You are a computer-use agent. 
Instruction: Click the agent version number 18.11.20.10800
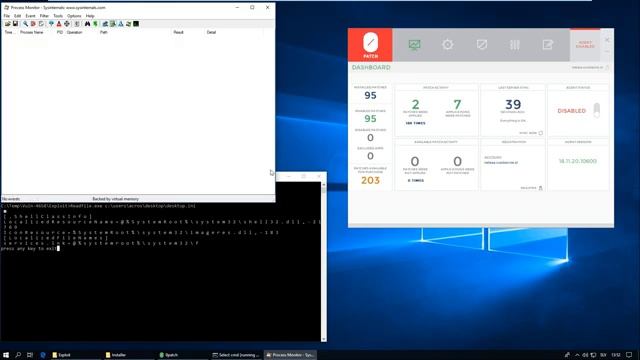click(x=578, y=161)
